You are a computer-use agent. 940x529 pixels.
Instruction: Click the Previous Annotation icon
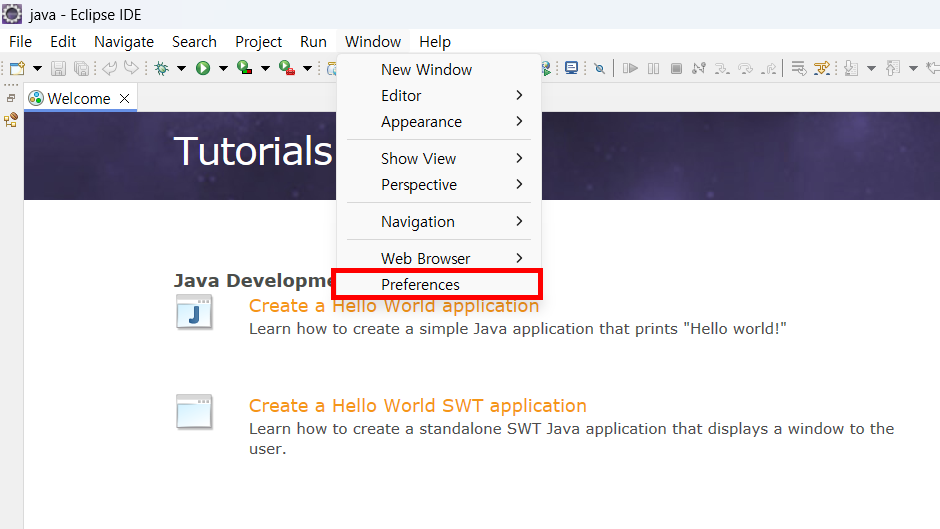pos(893,68)
